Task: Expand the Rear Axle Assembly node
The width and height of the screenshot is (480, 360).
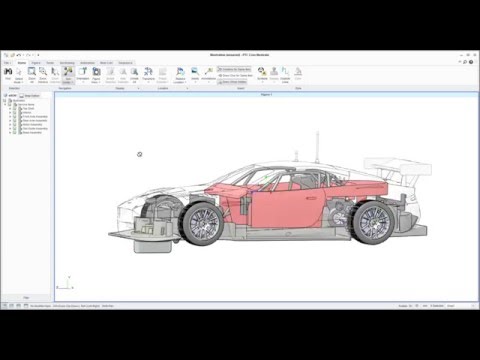Action: 10,120
